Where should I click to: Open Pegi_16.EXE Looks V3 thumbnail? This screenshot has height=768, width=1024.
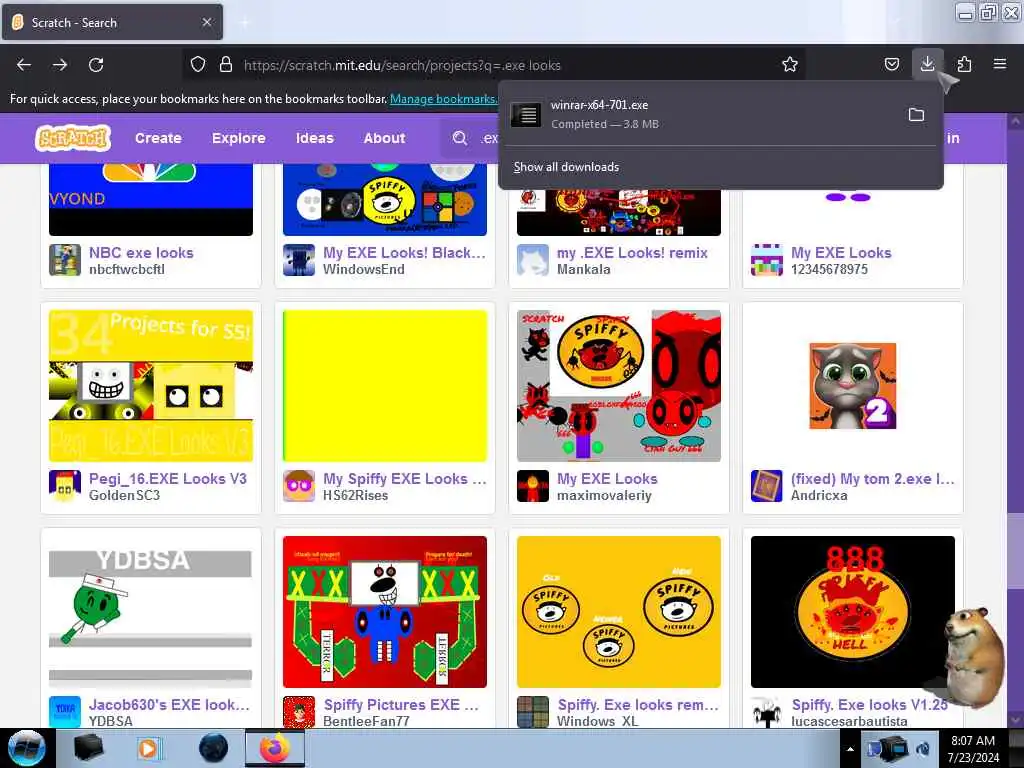(x=151, y=386)
